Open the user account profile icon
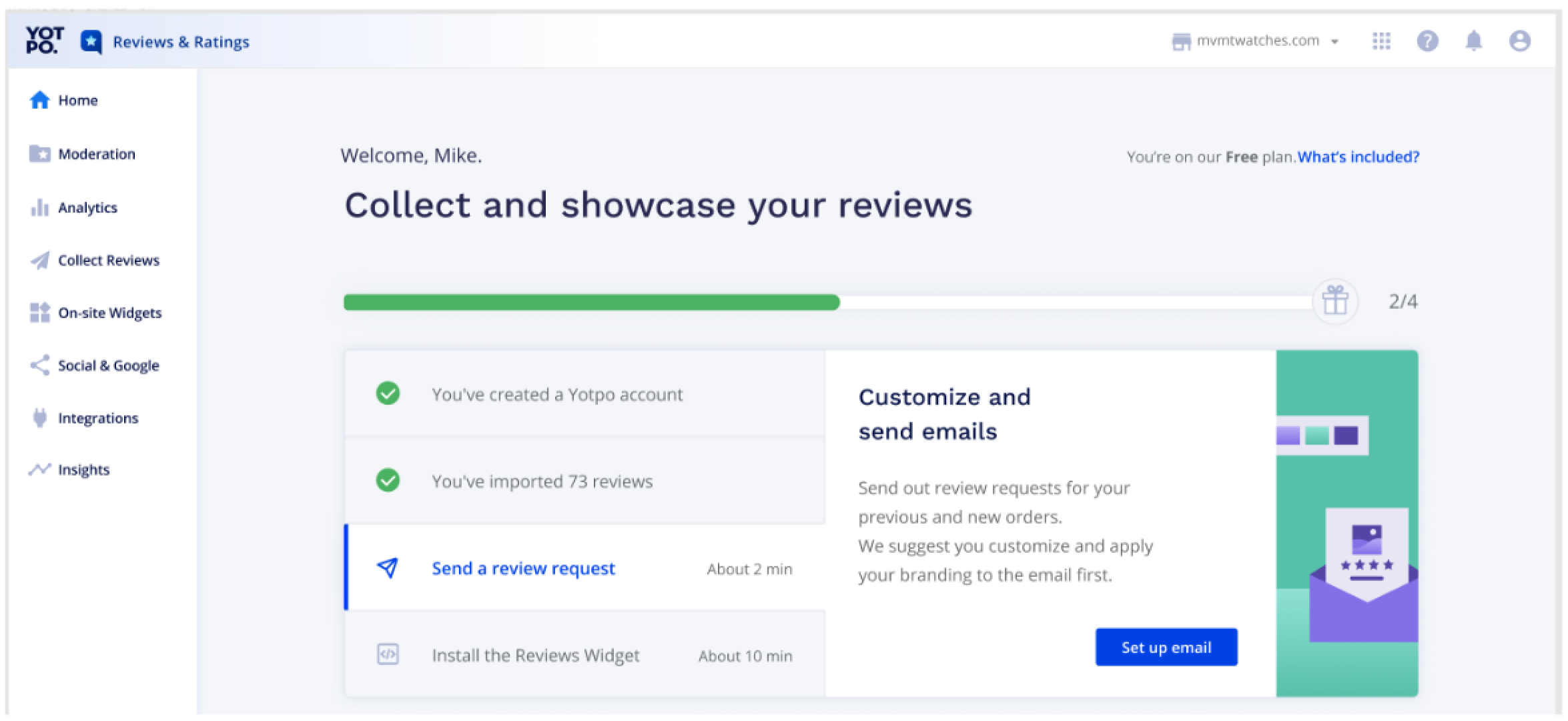Viewport: 1568px width, 721px height. pos(1519,41)
